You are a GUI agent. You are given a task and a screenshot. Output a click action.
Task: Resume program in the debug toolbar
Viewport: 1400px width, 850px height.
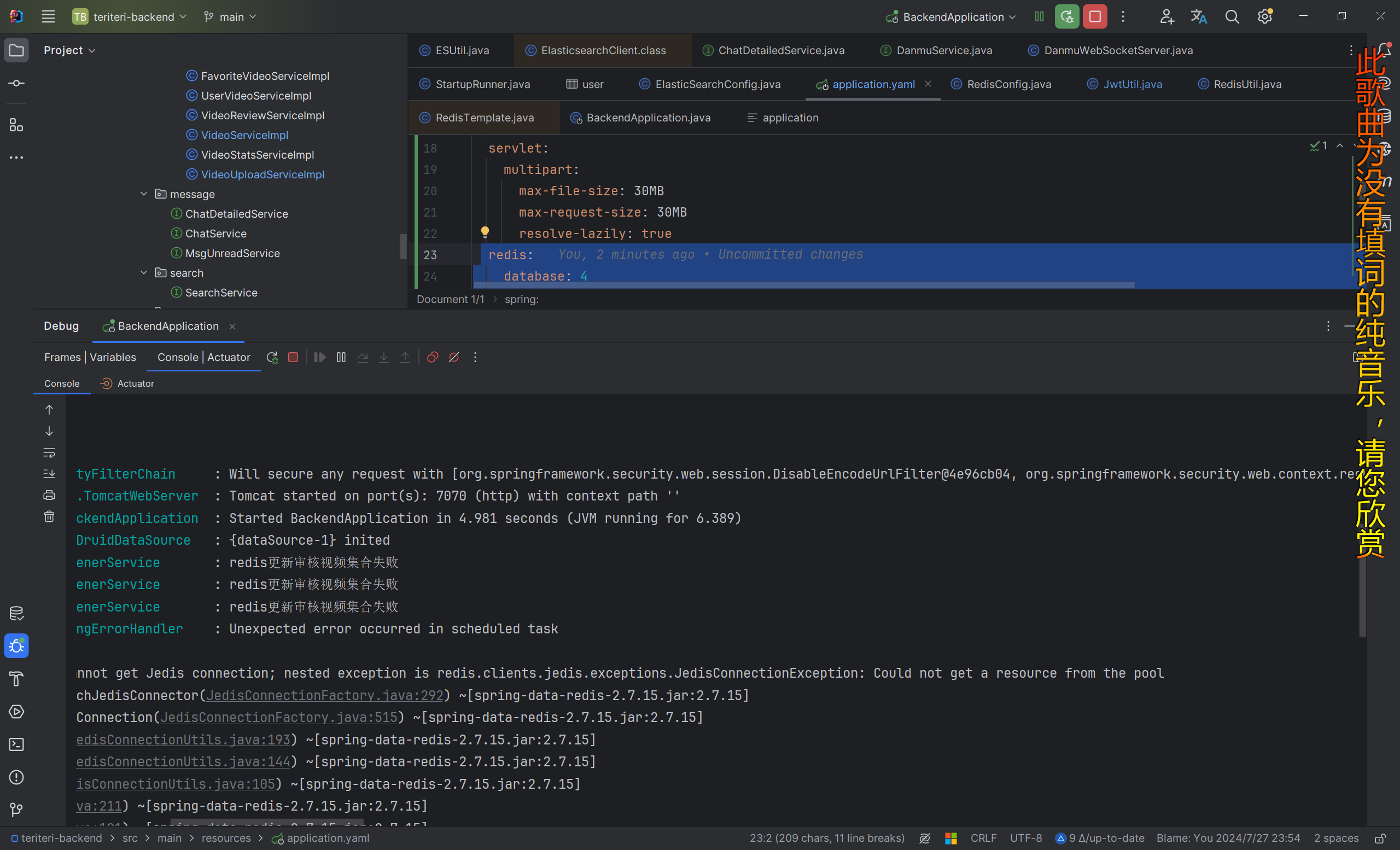(320, 357)
